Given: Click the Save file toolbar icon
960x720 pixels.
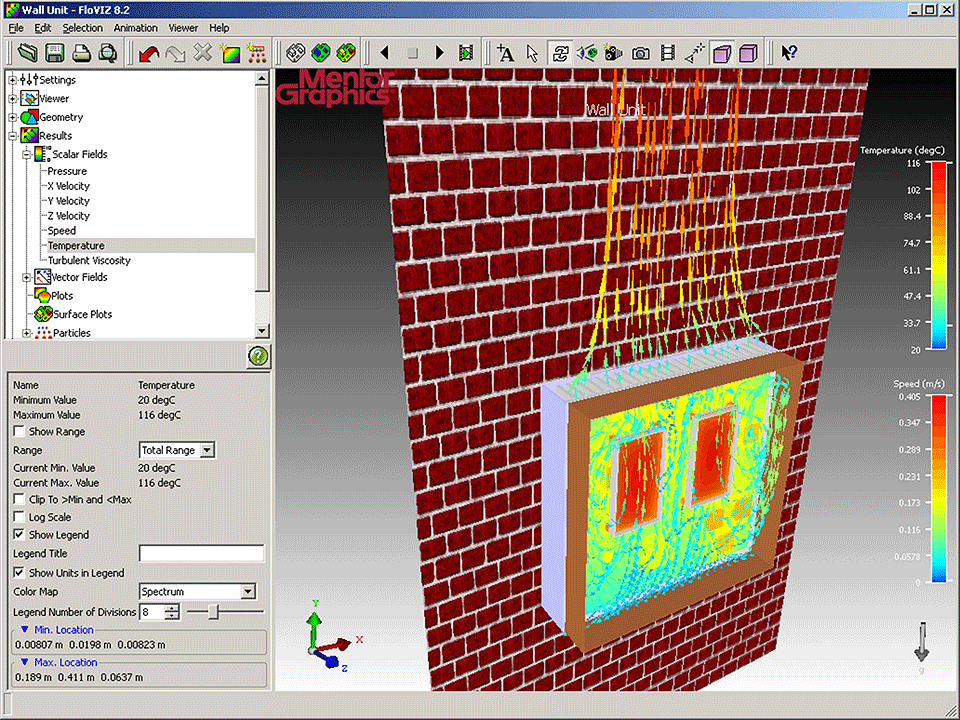Looking at the screenshot, I should point(54,53).
